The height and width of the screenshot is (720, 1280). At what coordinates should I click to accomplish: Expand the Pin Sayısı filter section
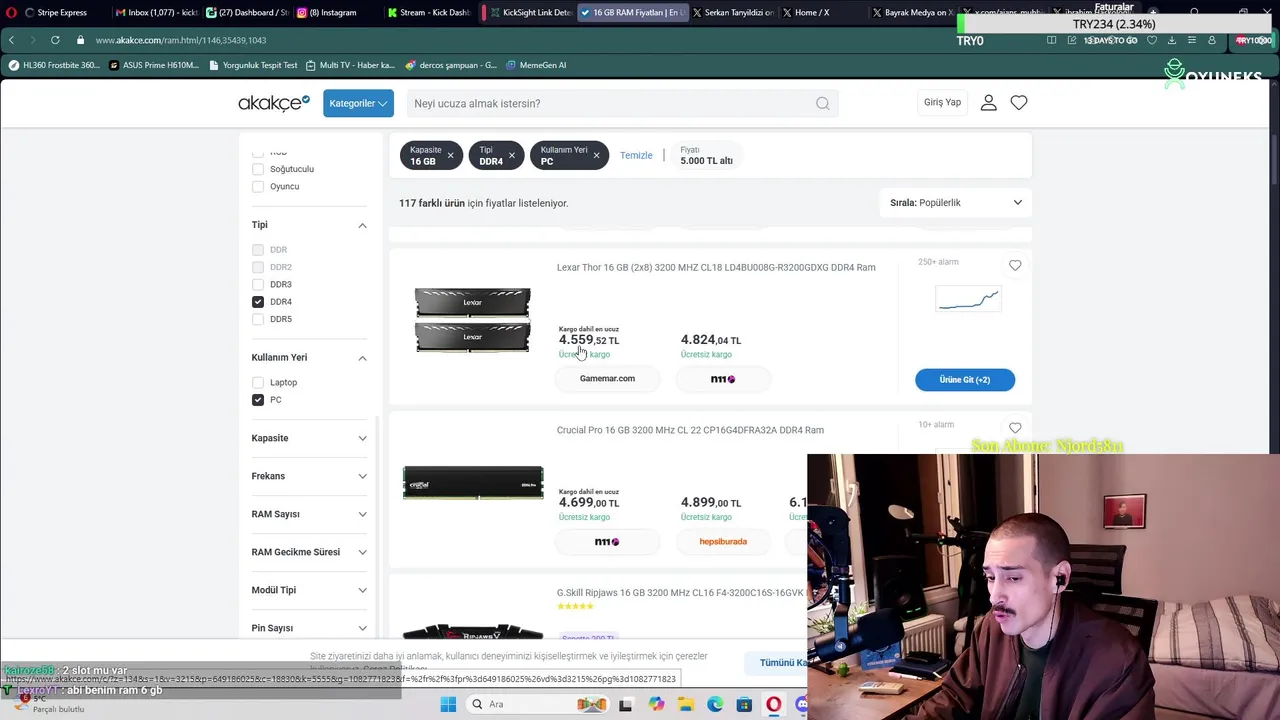pyautogui.click(x=309, y=628)
